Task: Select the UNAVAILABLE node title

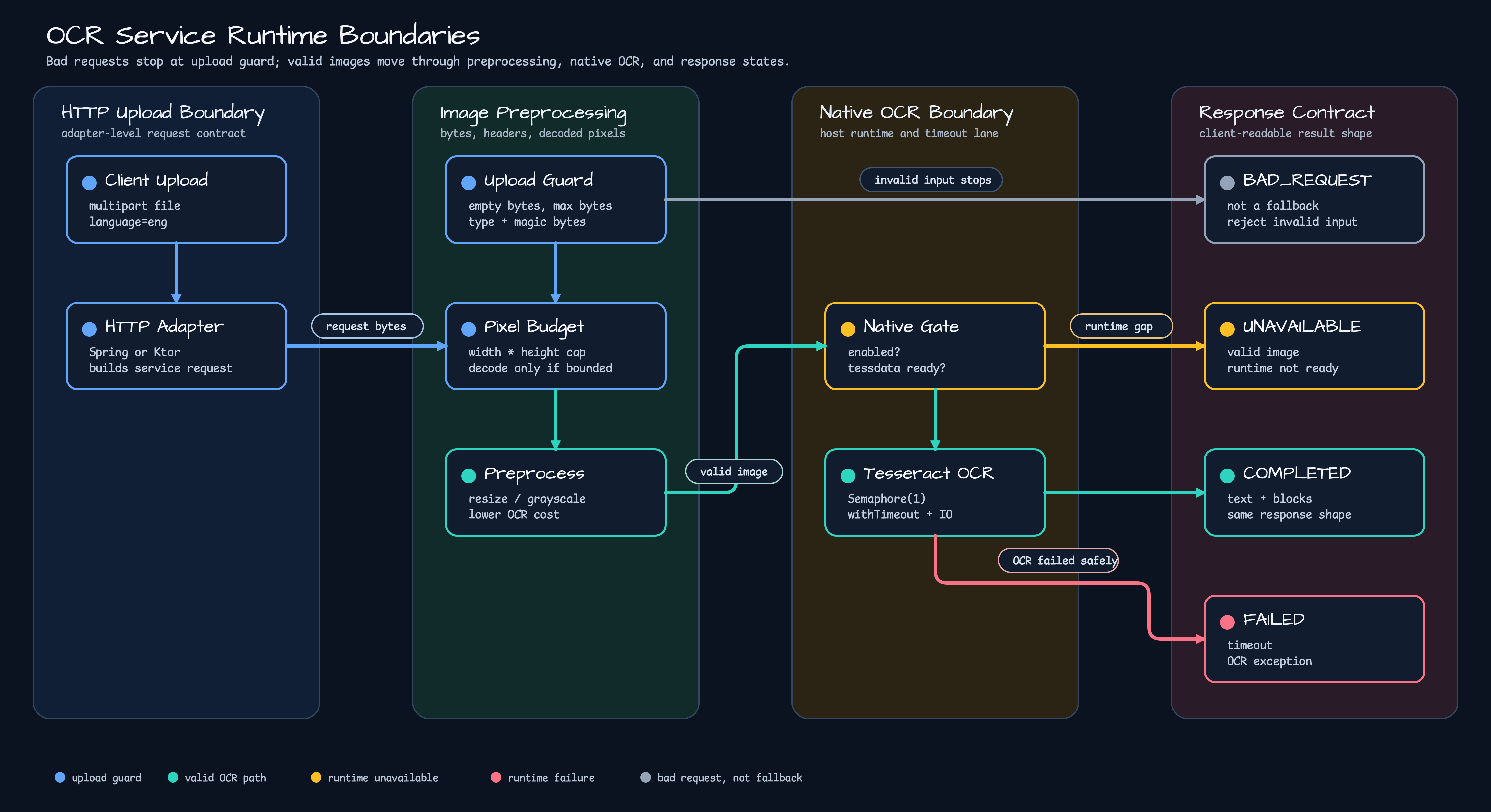Action: coord(1302,327)
